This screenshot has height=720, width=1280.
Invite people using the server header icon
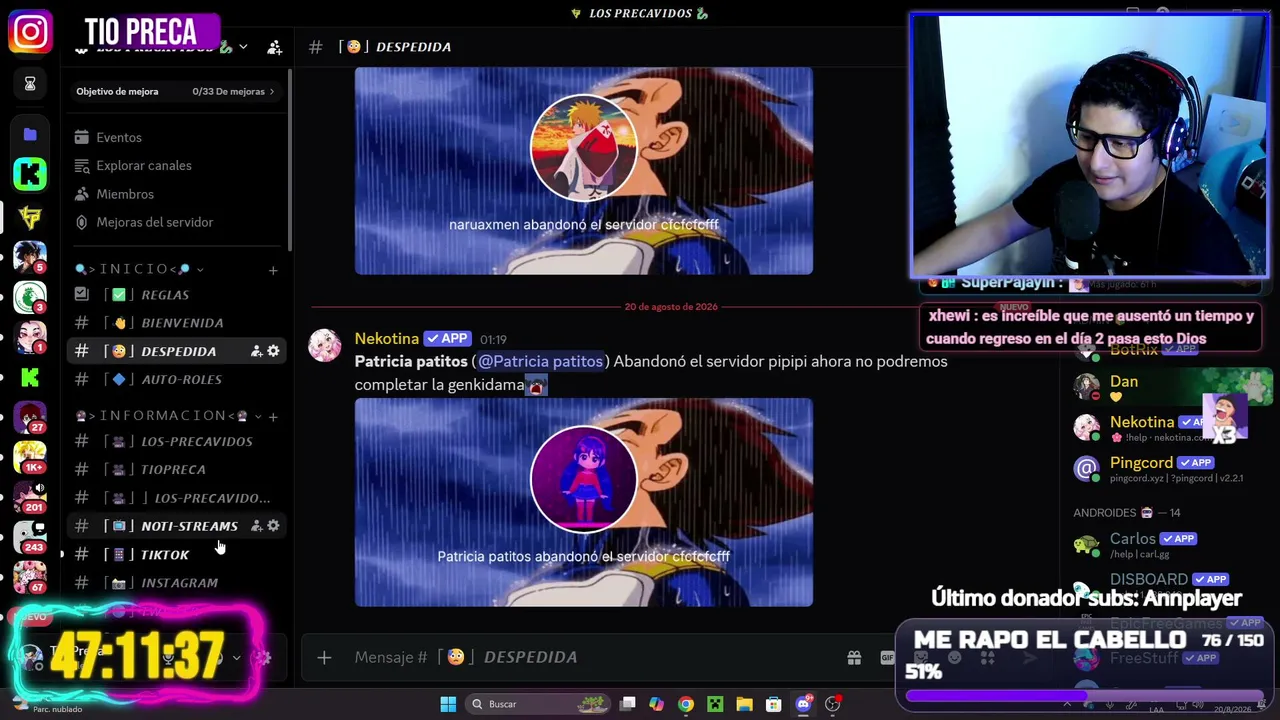point(274,47)
